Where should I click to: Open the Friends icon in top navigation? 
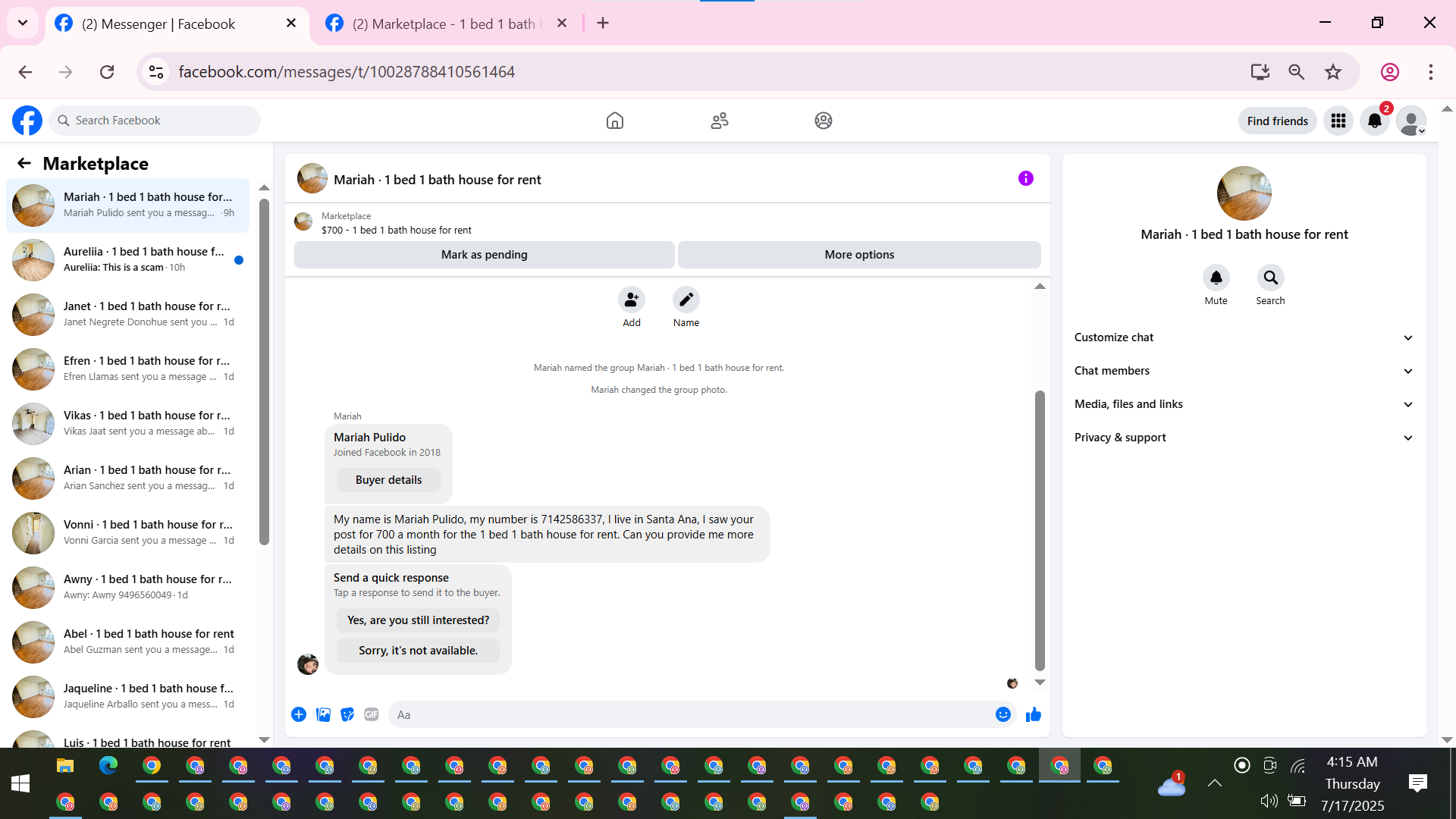tap(719, 121)
